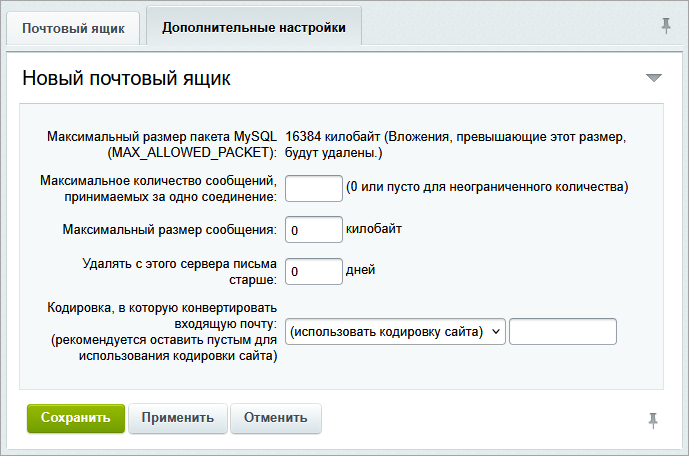Collapse the Новый почтовый ящик section
The image size is (689, 456).
[x=653, y=78]
